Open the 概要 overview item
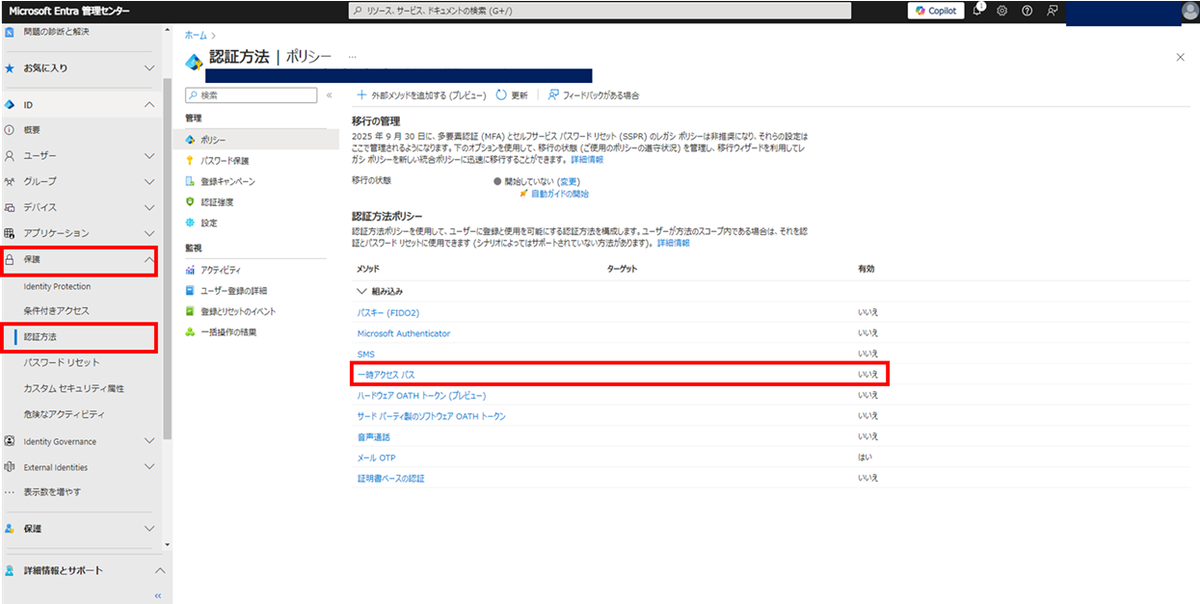 click(32, 130)
